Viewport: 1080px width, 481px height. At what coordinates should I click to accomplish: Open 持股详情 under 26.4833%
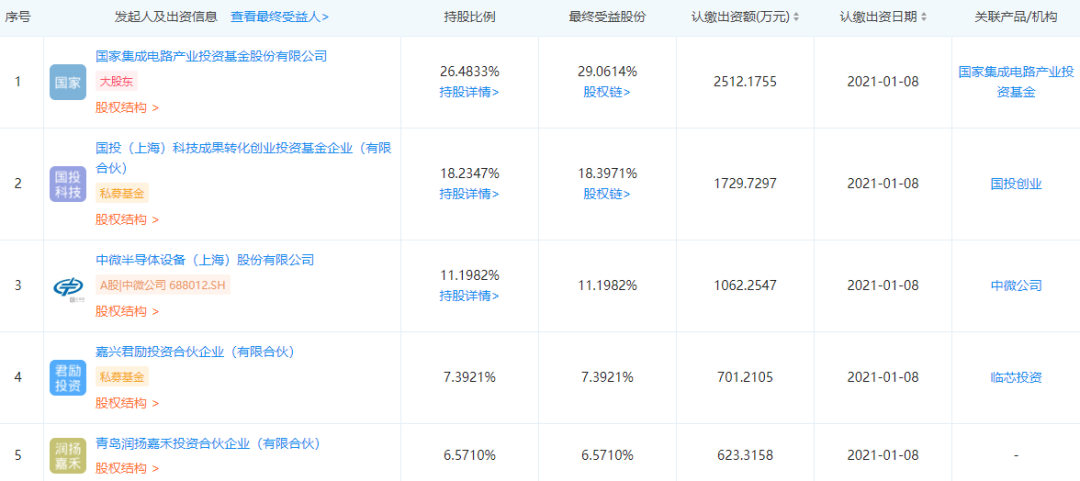pyautogui.click(x=469, y=92)
